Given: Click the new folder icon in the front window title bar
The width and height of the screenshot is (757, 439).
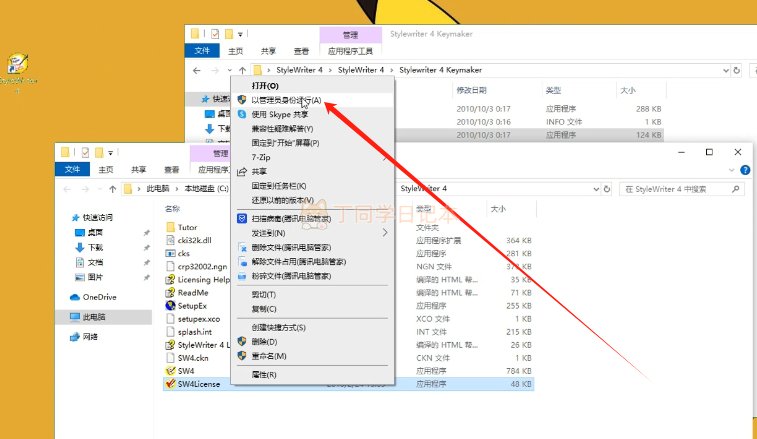Looking at the screenshot, I should [x=99, y=153].
